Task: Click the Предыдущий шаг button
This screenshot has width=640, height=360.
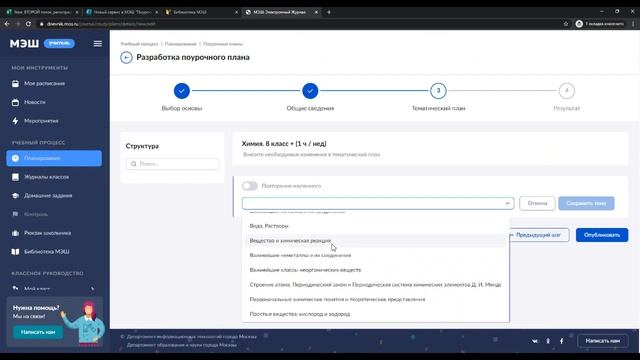Action: point(538,235)
